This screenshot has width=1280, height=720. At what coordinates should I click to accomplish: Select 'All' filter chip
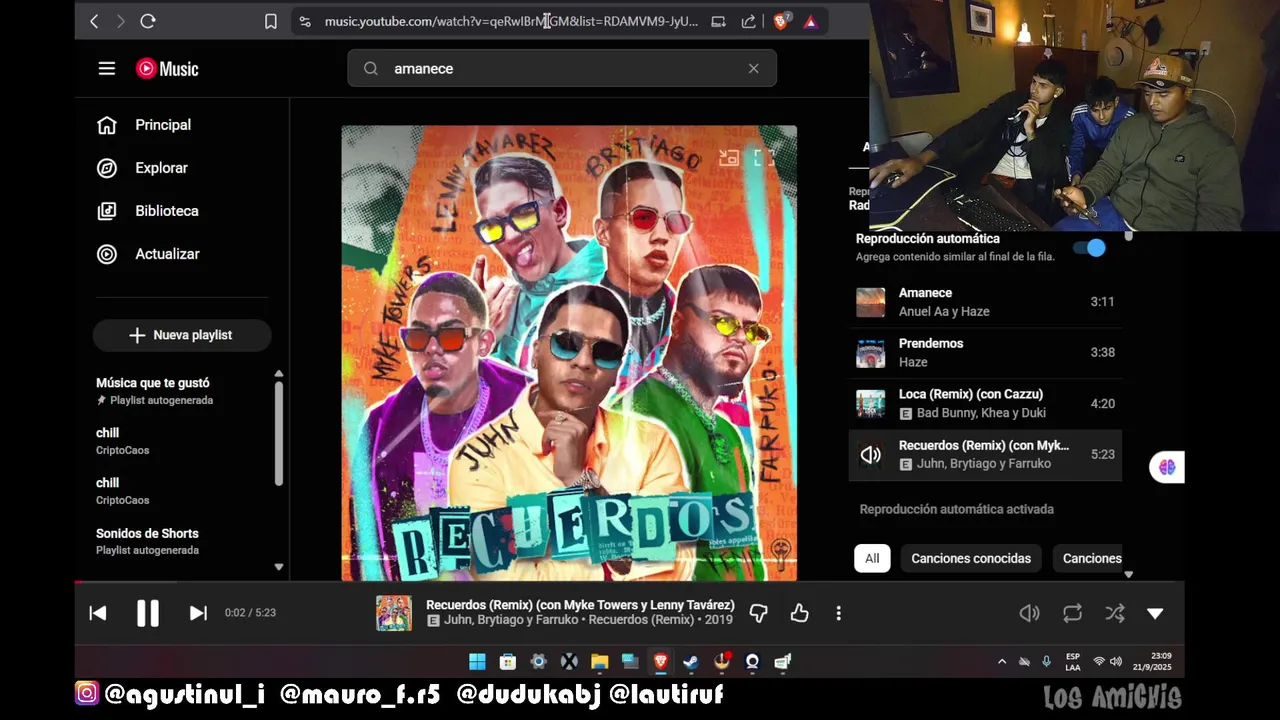click(x=872, y=558)
